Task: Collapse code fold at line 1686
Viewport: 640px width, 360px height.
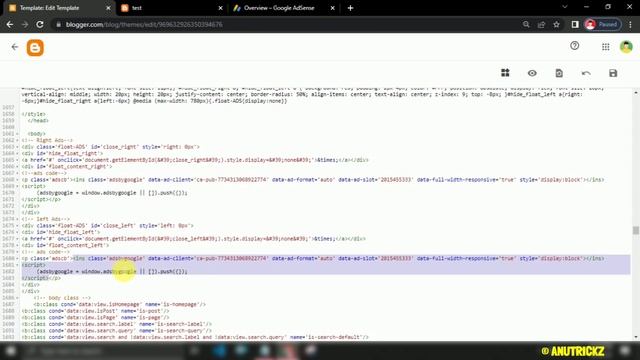Action: point(18,298)
